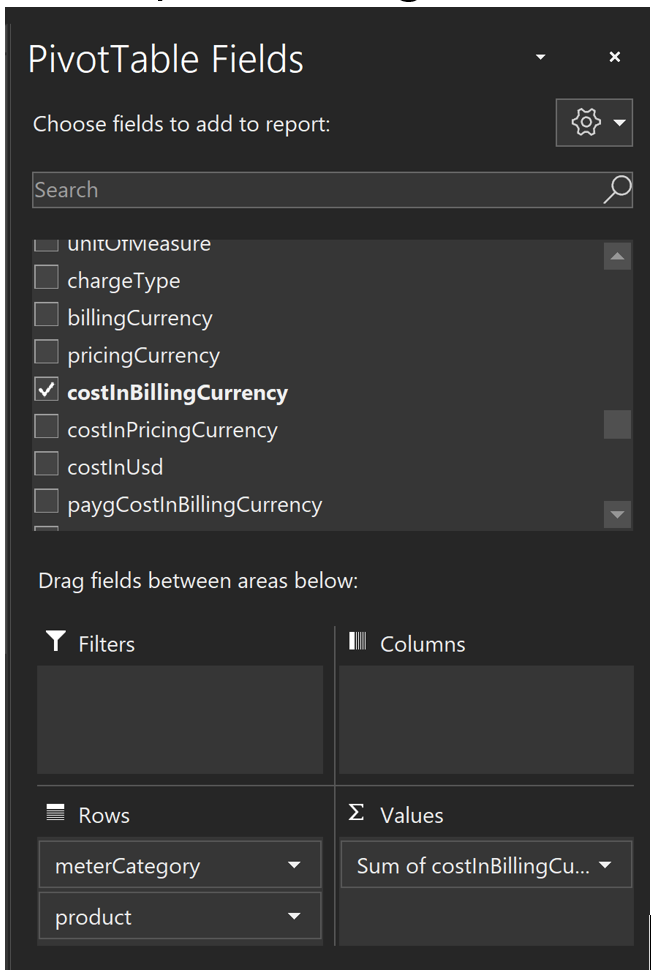This screenshot has height=975, width=656.
Task: Select the pricingCurrency field label
Action: pos(143,355)
